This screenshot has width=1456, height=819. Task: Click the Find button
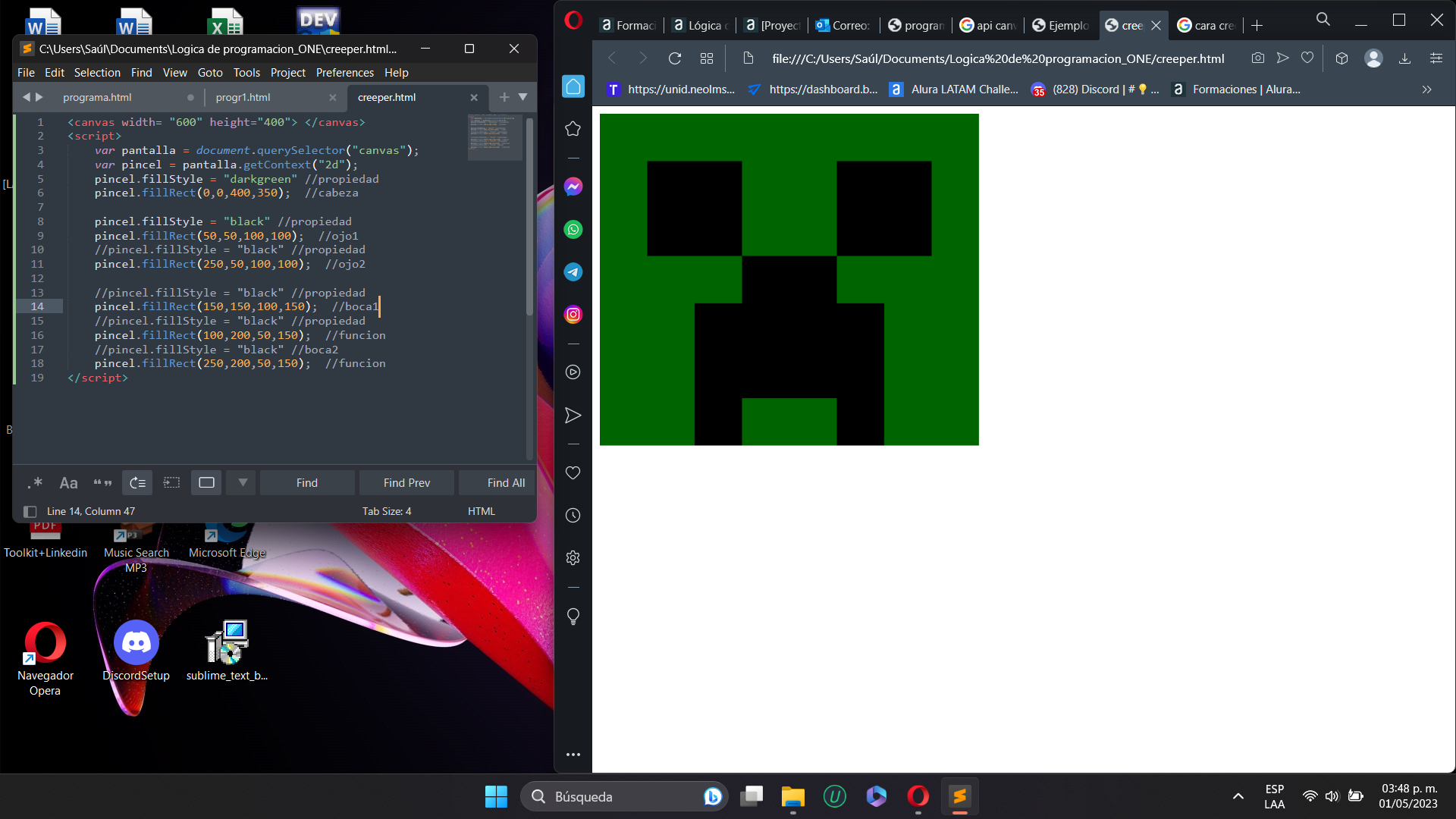coord(307,483)
